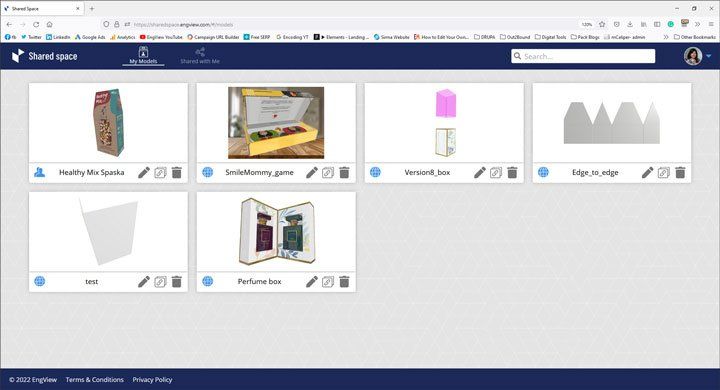The image size is (720, 390).
Task: Click the search field
Action: (x=583, y=56)
